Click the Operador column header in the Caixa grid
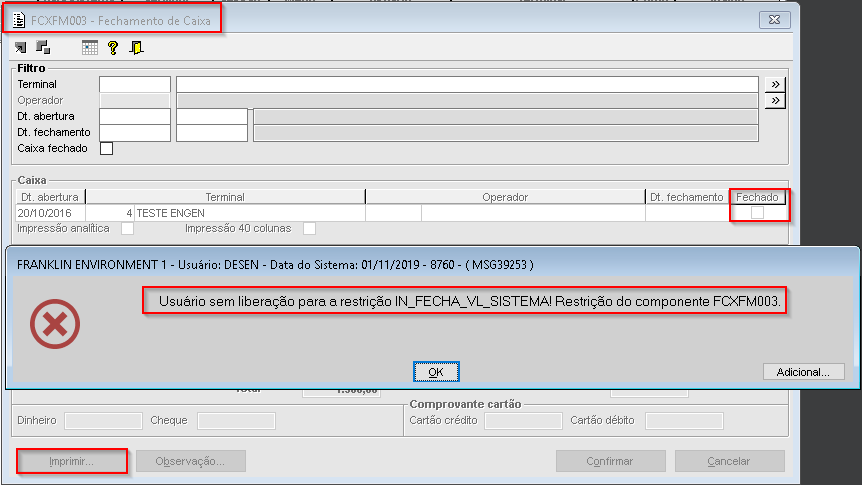Image resolution: width=862 pixels, height=485 pixels. (x=505, y=197)
